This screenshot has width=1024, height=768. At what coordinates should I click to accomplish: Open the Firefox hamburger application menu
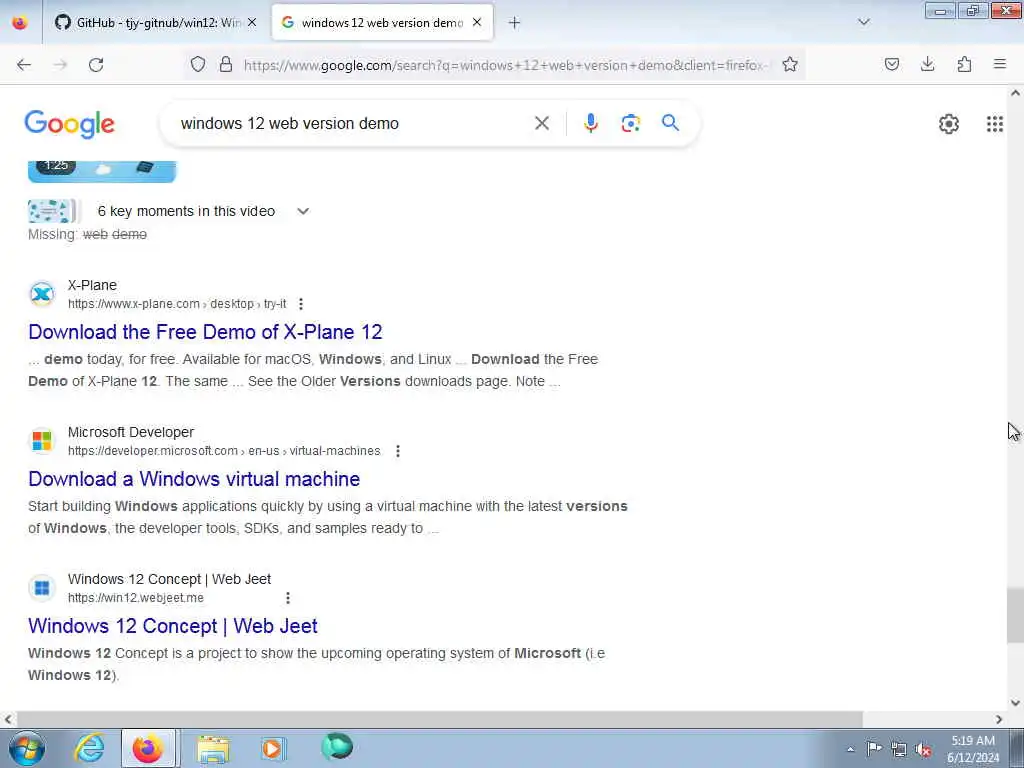point(1000,64)
